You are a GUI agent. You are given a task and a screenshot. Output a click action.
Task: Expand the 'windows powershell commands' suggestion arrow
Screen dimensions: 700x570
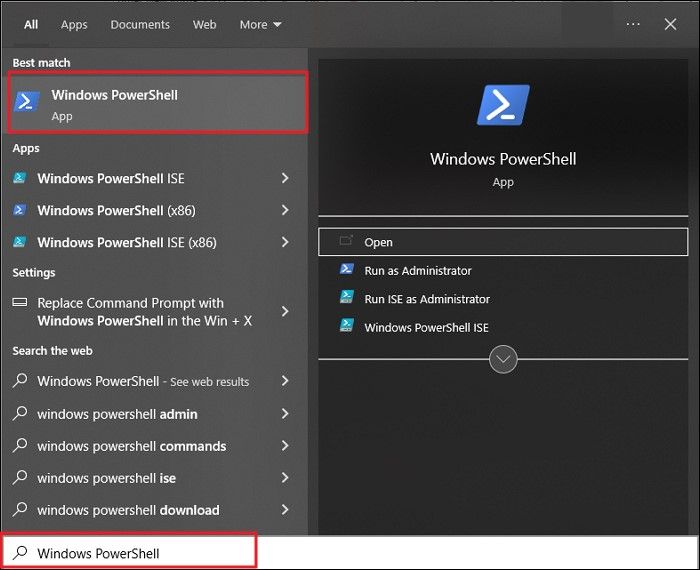point(285,445)
